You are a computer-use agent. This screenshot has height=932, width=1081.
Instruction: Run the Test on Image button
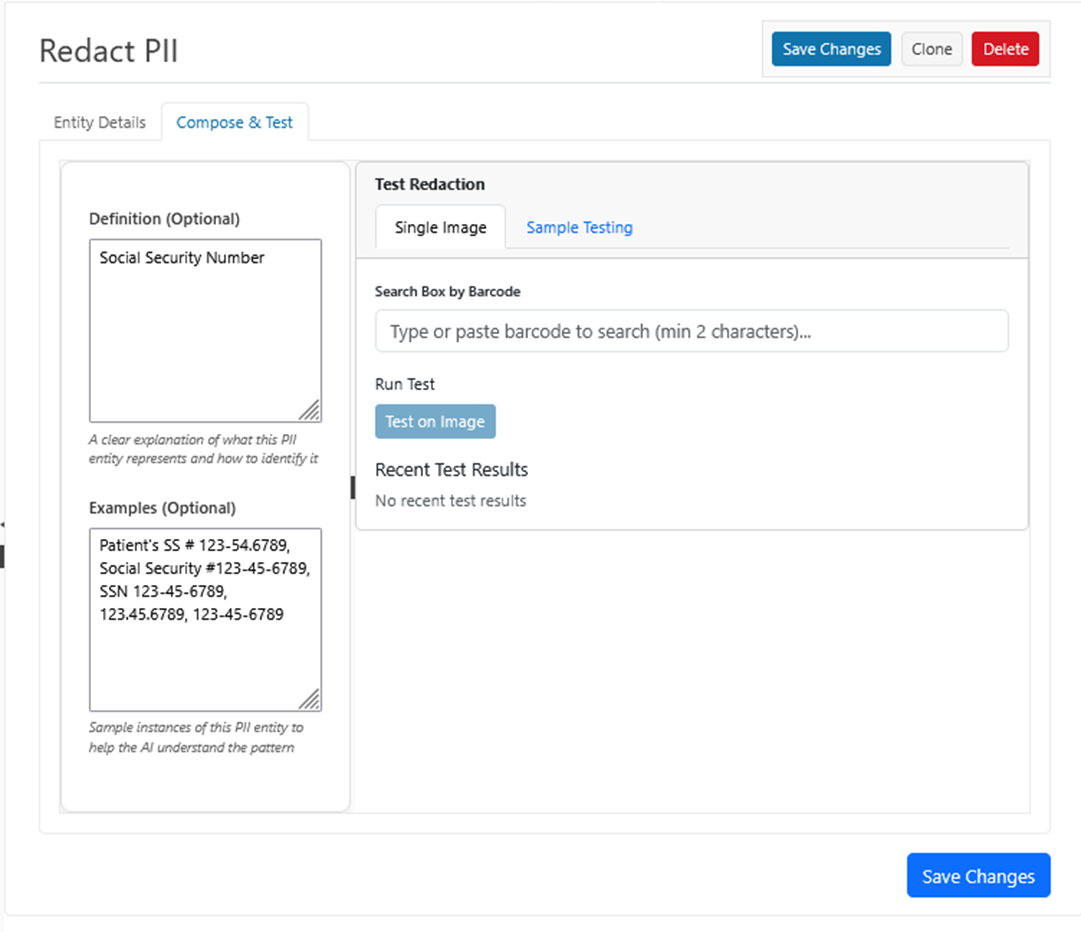[x=435, y=422]
